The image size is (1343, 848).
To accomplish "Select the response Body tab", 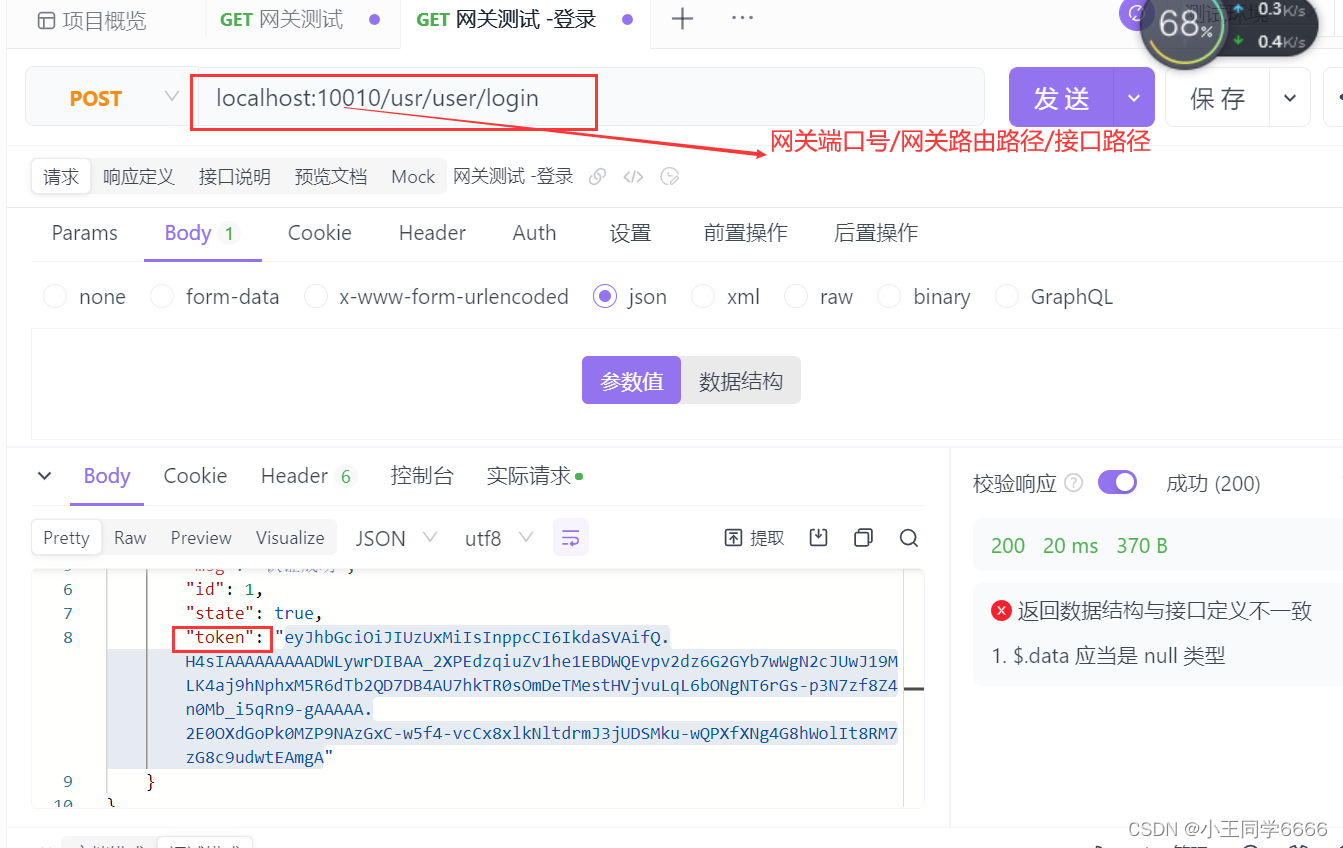I will pyautogui.click(x=107, y=476).
